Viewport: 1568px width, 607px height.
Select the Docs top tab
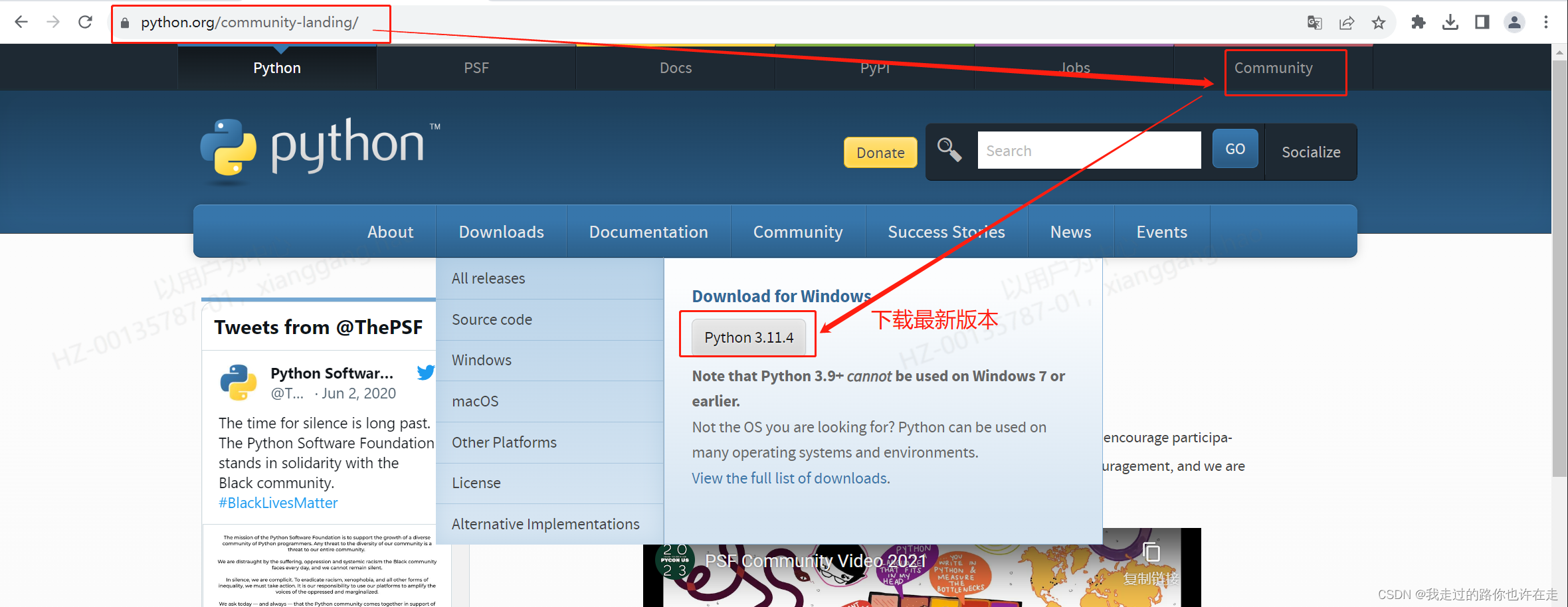[x=676, y=68]
